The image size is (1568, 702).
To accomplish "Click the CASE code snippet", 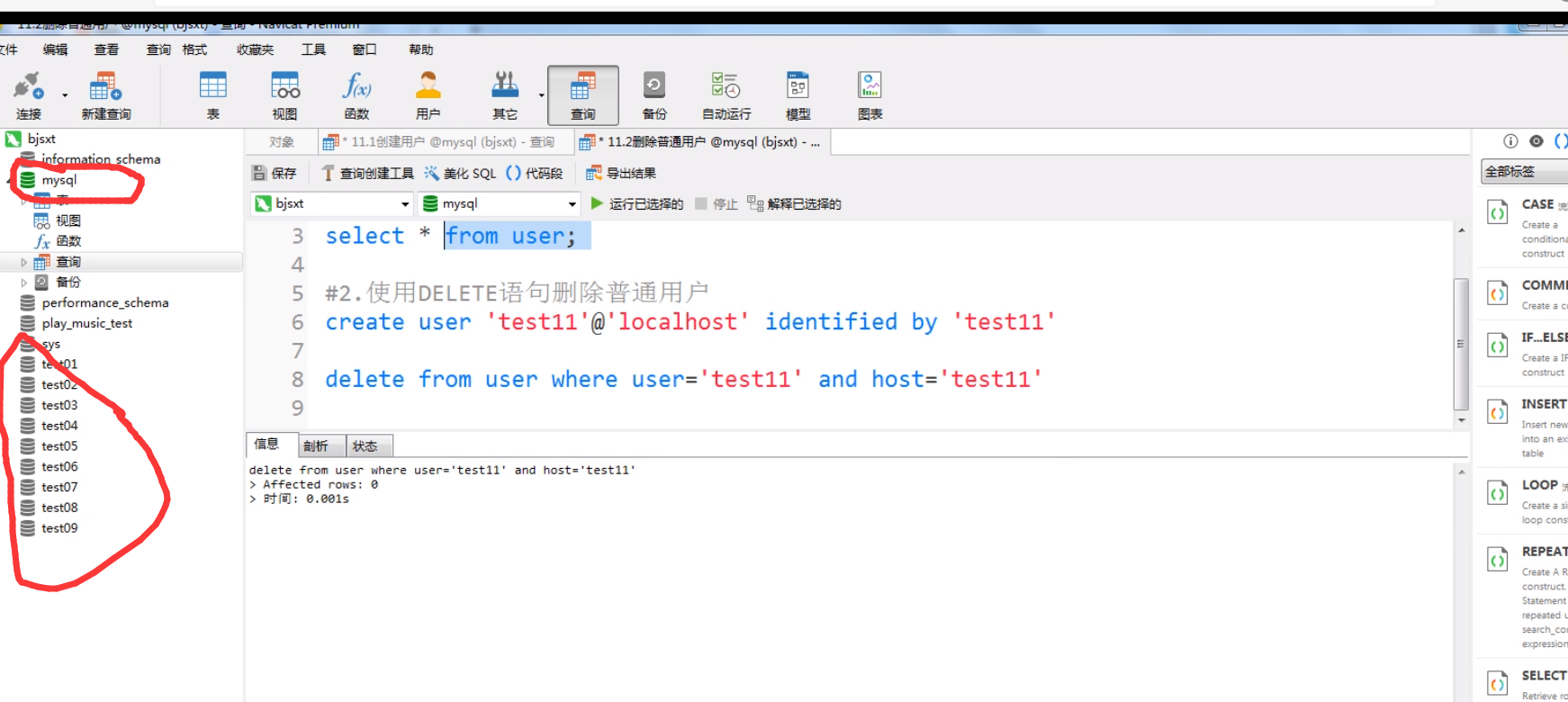I will pyautogui.click(x=1526, y=228).
